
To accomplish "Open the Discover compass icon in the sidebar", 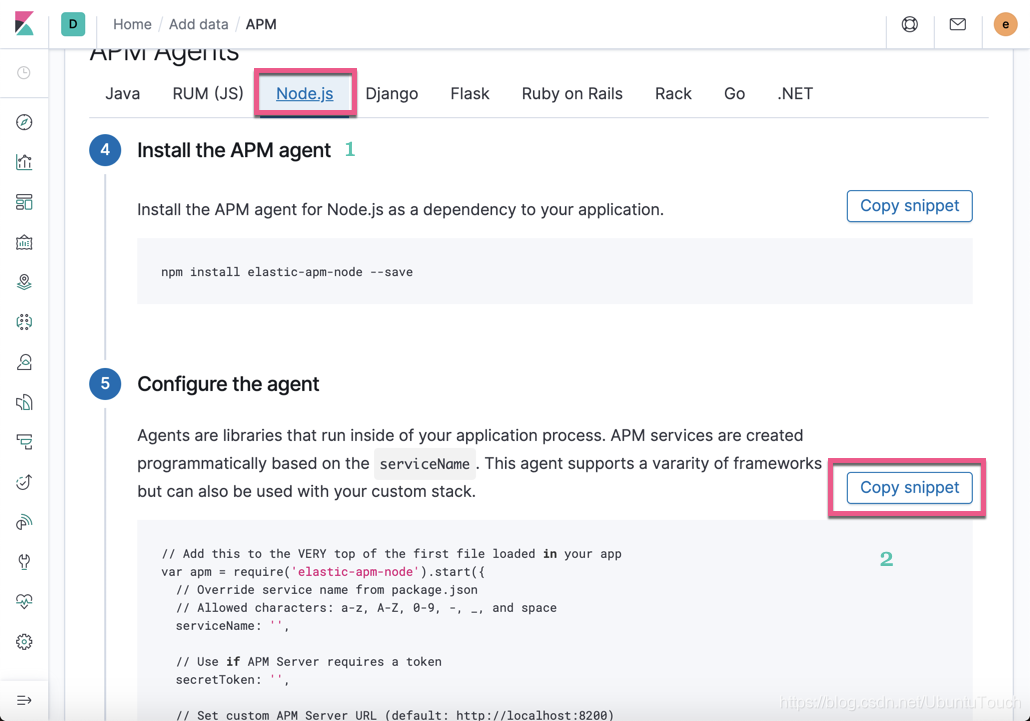I will (x=25, y=122).
